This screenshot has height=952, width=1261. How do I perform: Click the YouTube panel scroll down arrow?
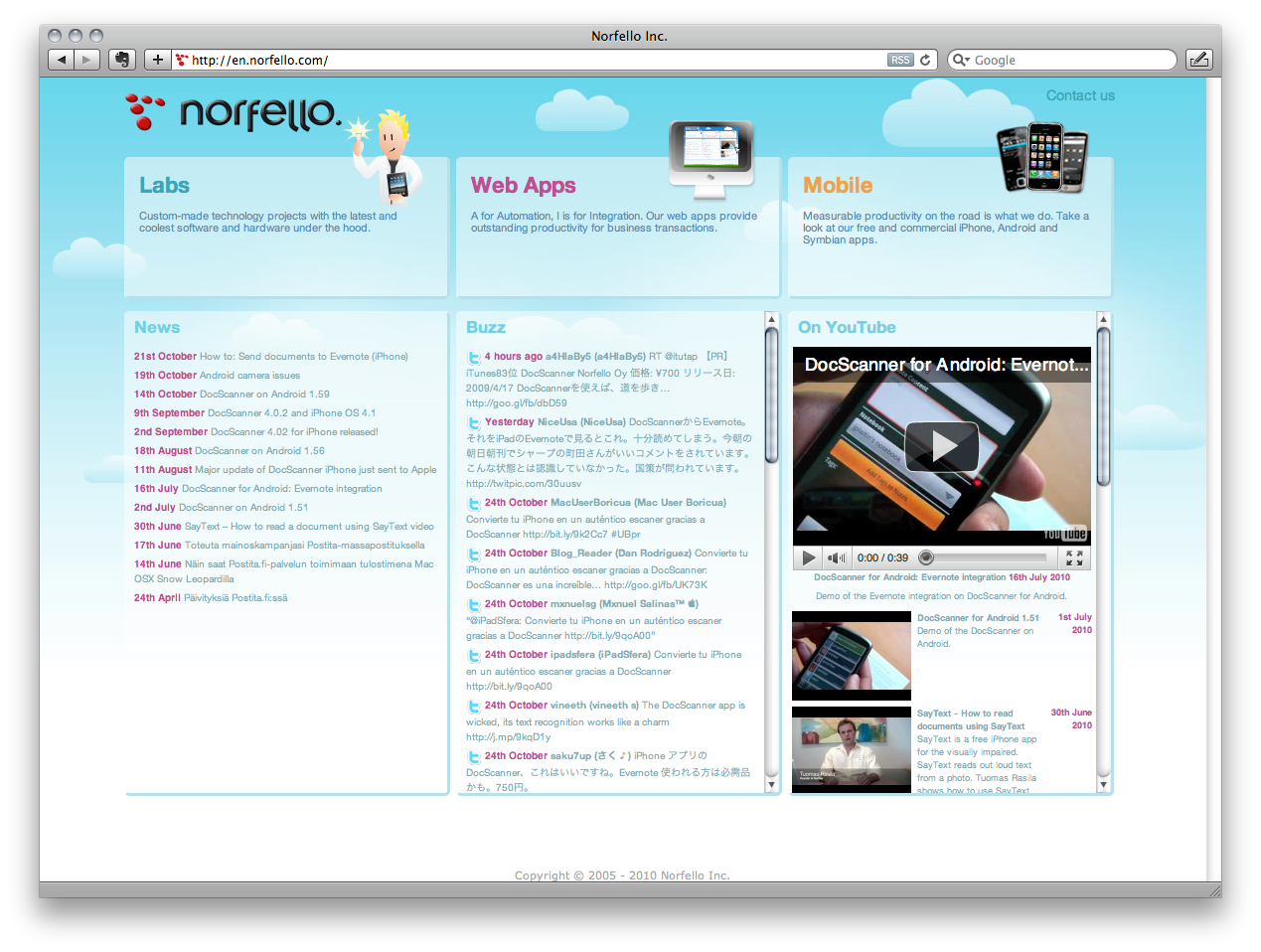coord(1103,785)
